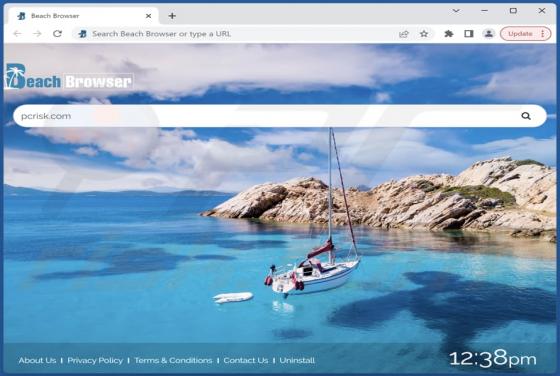Maximize the browser window

(x=513, y=11)
